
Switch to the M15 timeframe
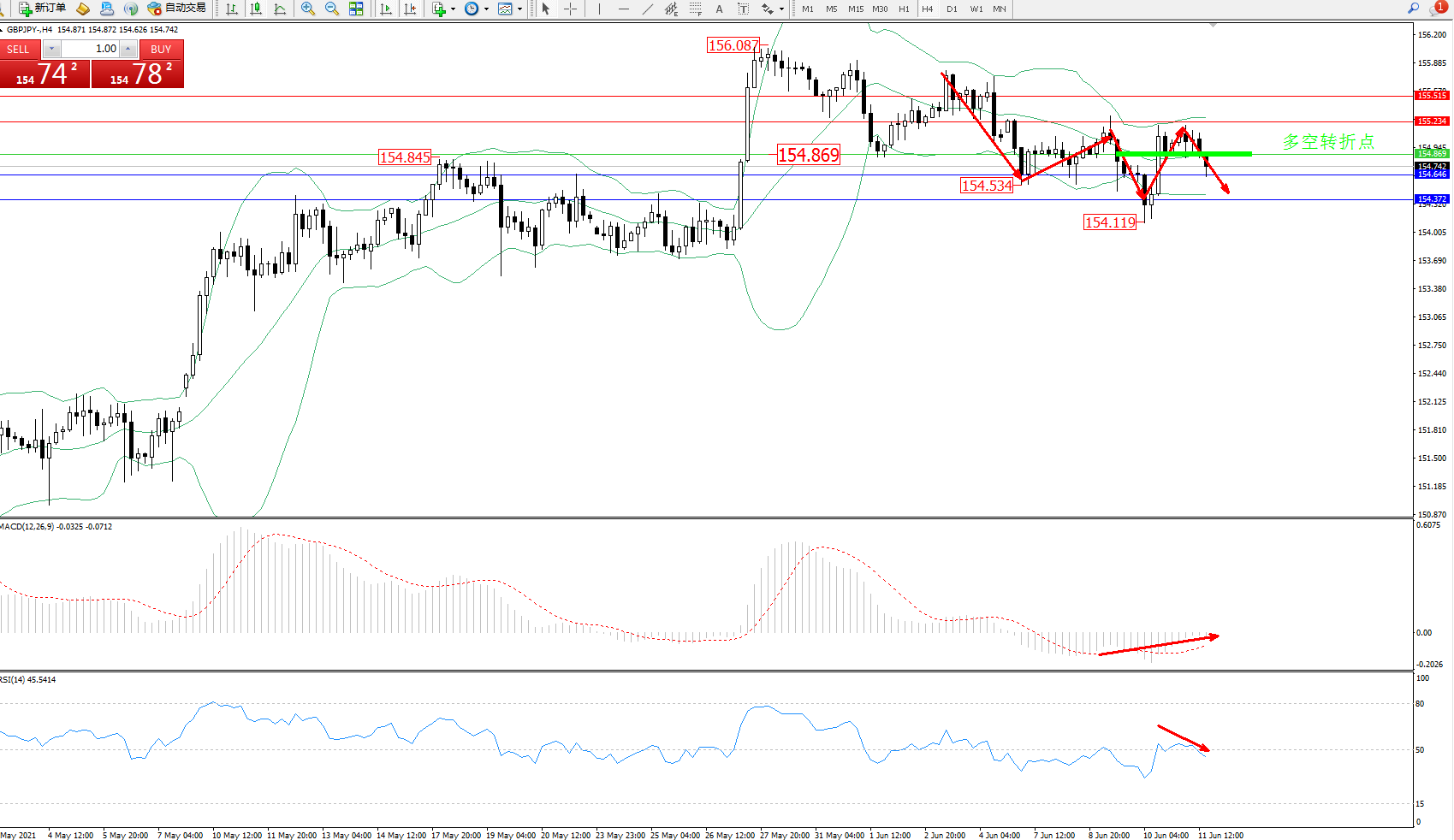855,9
